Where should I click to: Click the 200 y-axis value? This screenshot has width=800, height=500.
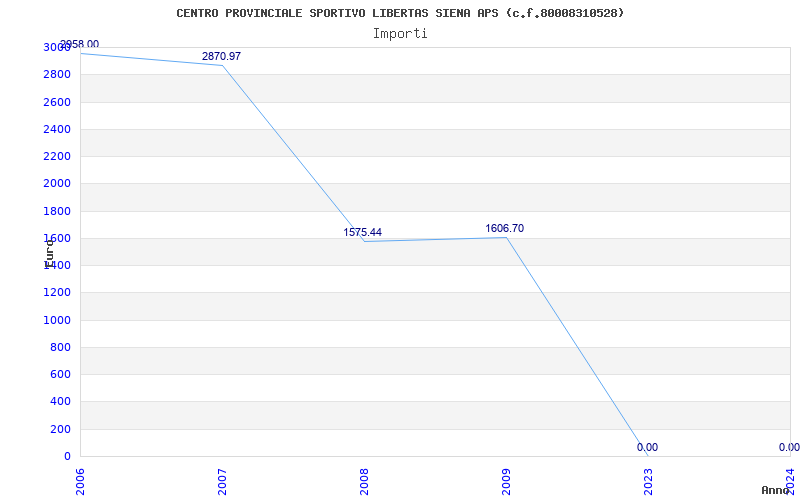pos(60,429)
